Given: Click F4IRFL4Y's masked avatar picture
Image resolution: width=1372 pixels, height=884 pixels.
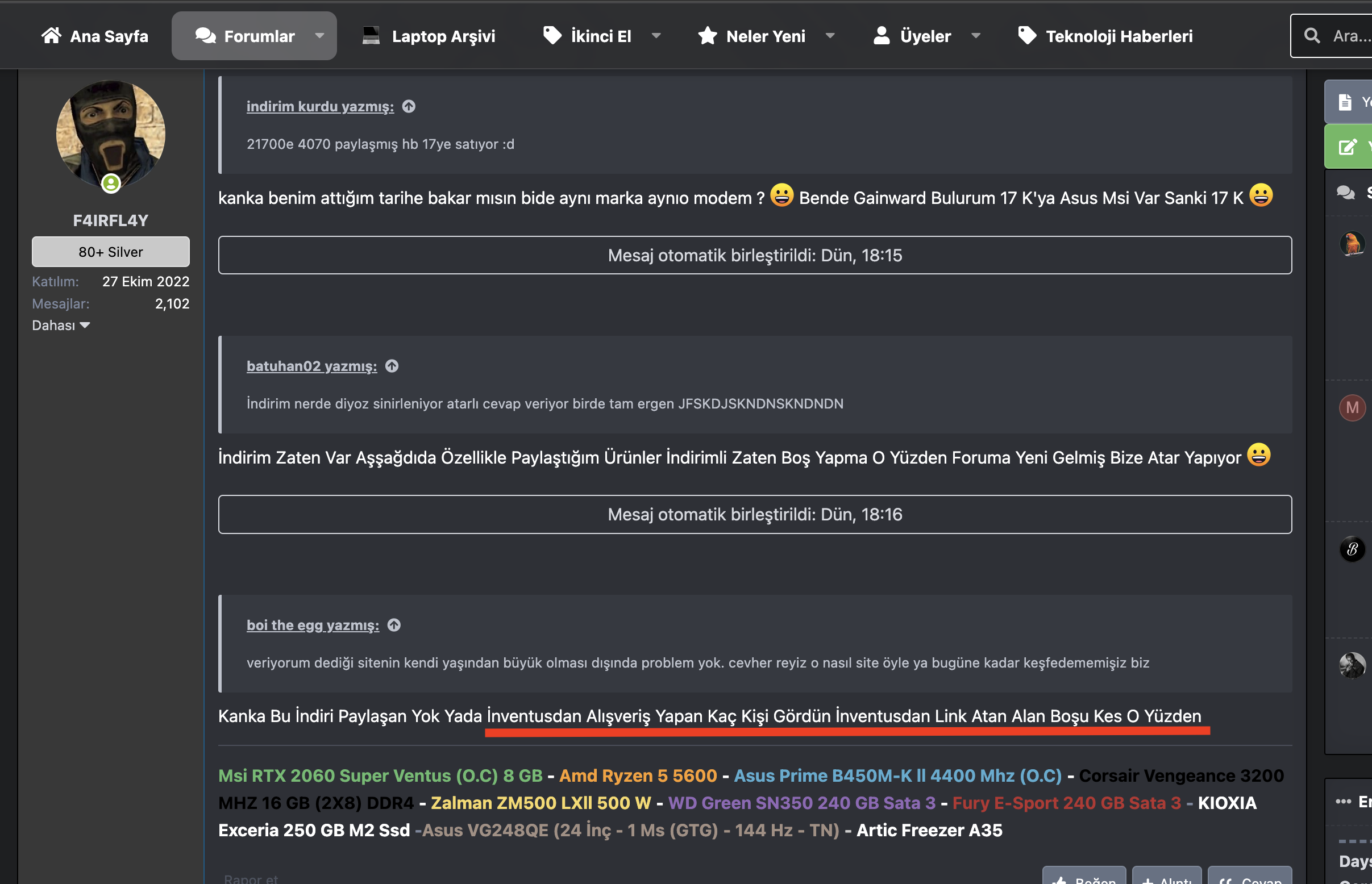Looking at the screenshot, I should coord(110,133).
